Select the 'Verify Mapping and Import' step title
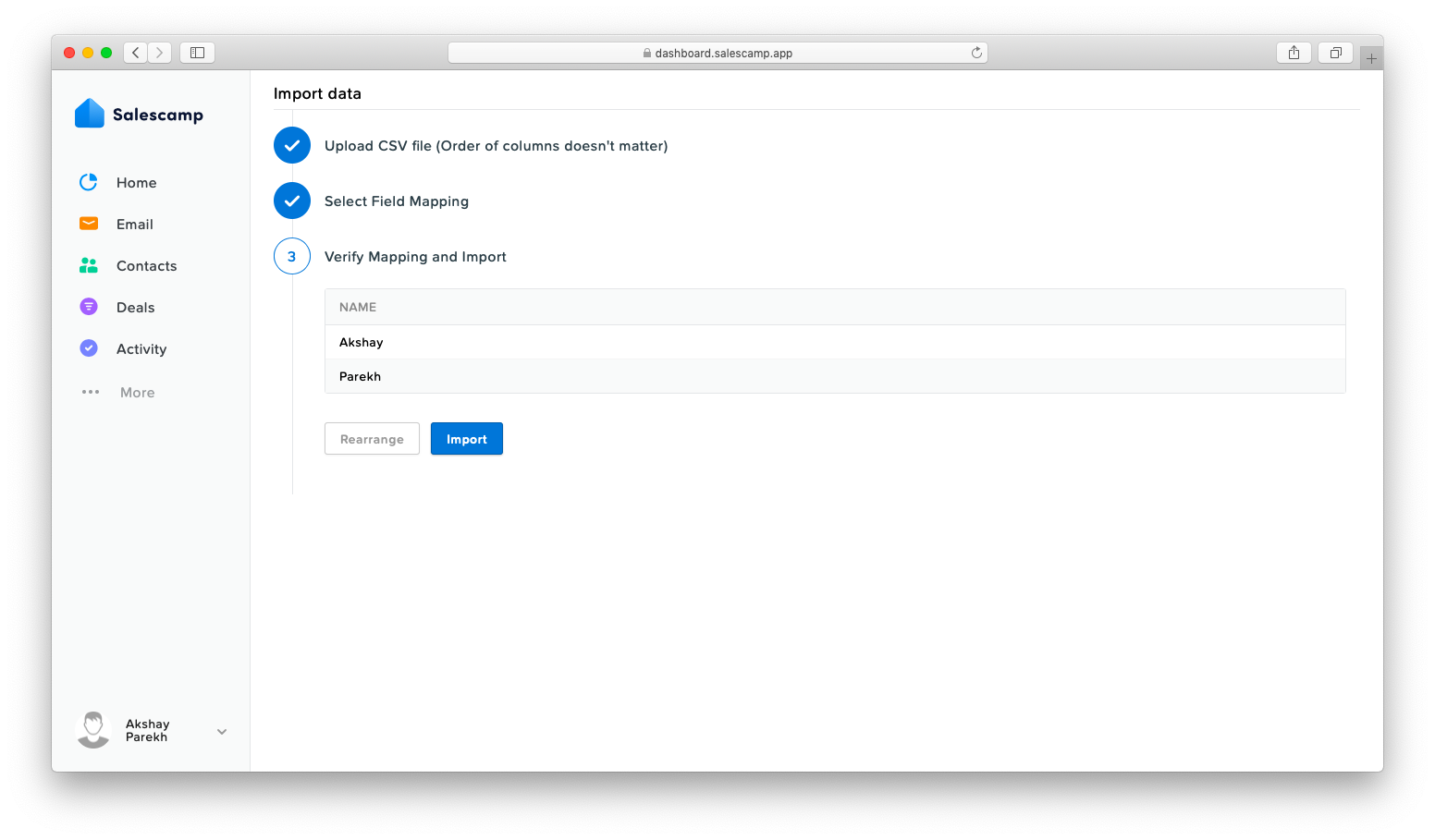The width and height of the screenshot is (1435, 840). (415, 257)
